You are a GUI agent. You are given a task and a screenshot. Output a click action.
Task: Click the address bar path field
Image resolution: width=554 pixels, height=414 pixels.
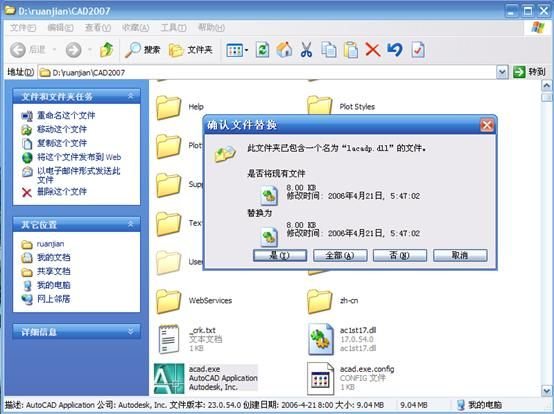pyautogui.click(x=267, y=72)
